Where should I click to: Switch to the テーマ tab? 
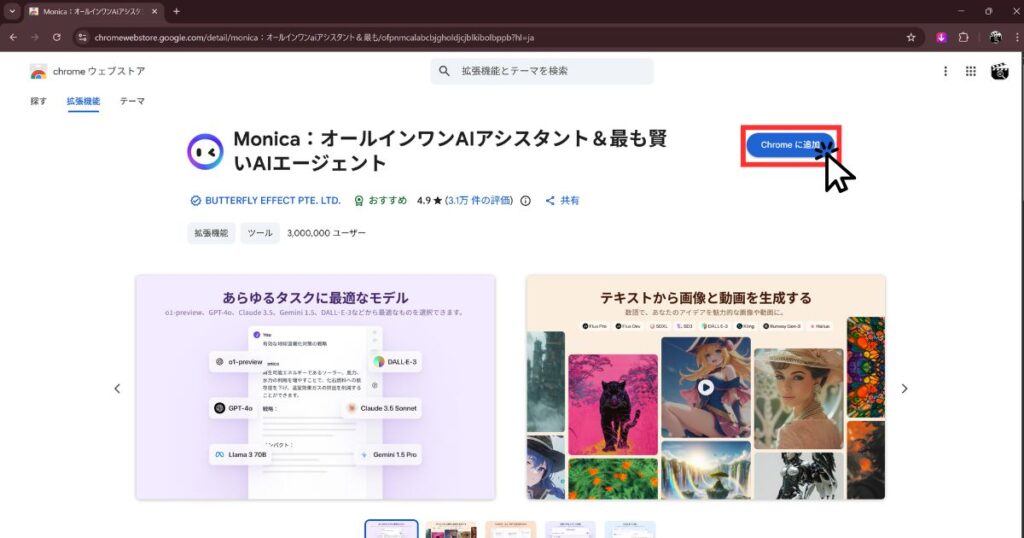(132, 101)
